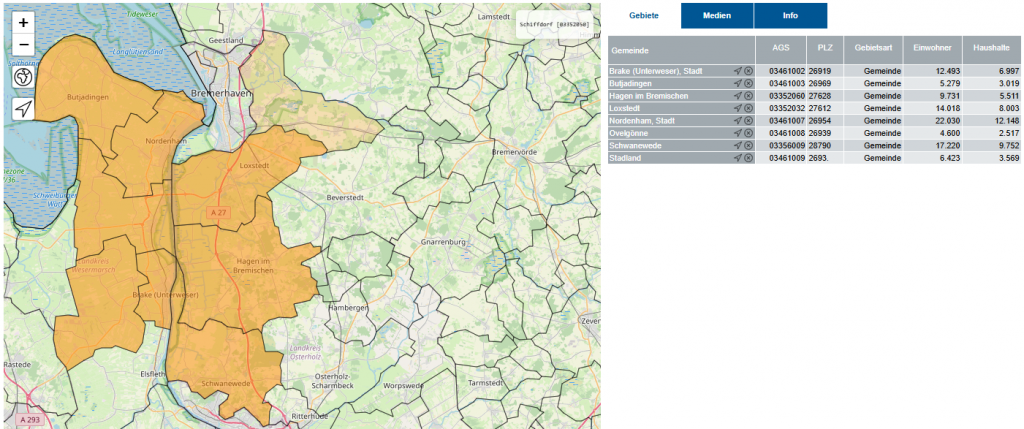This screenshot has width=1024, height=429.
Task: Switch to the Medien tab
Action: (717, 16)
